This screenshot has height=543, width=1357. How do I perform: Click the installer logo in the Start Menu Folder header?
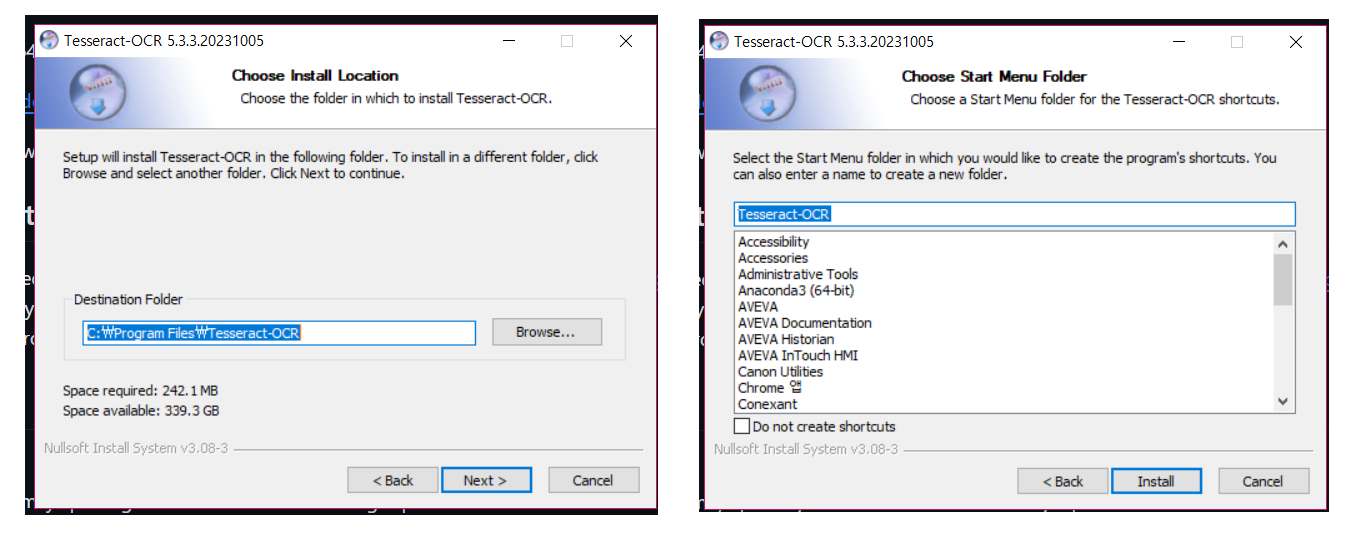tap(767, 94)
